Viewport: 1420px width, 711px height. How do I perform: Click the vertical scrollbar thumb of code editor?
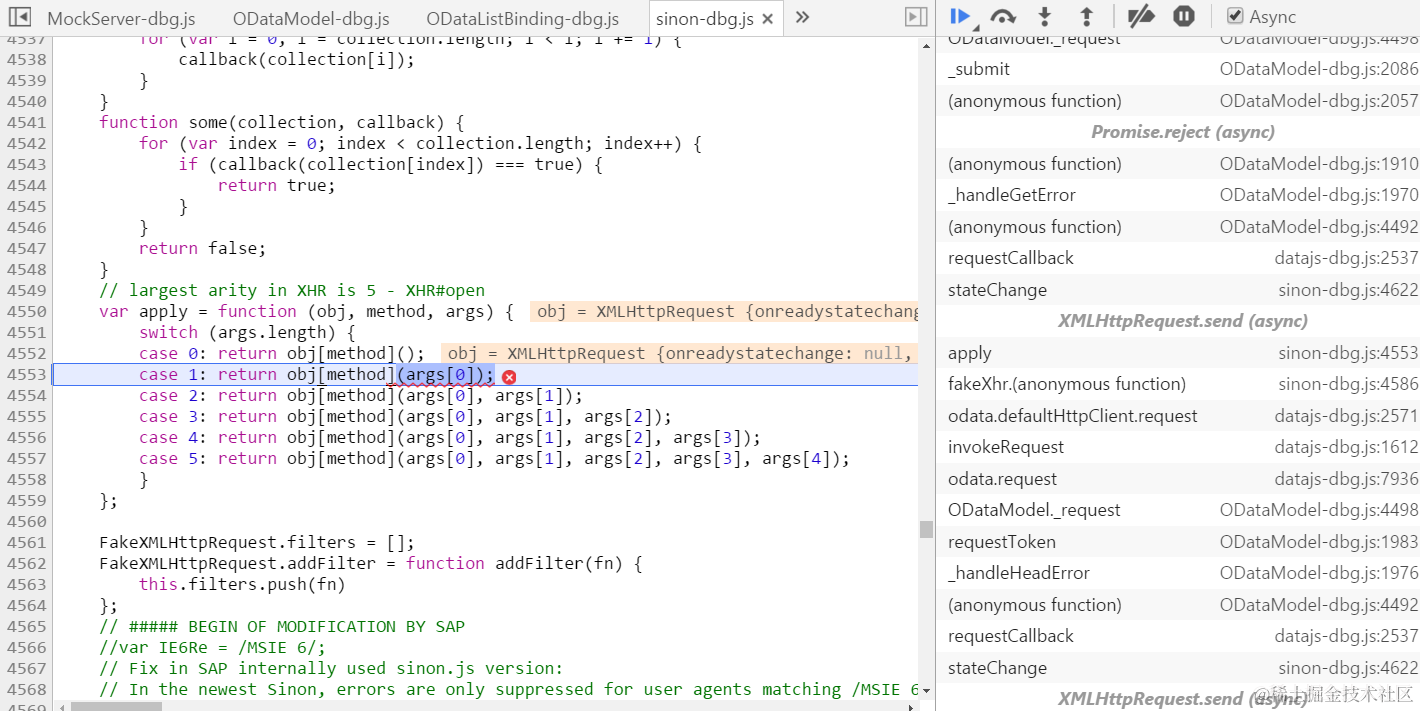click(x=926, y=529)
